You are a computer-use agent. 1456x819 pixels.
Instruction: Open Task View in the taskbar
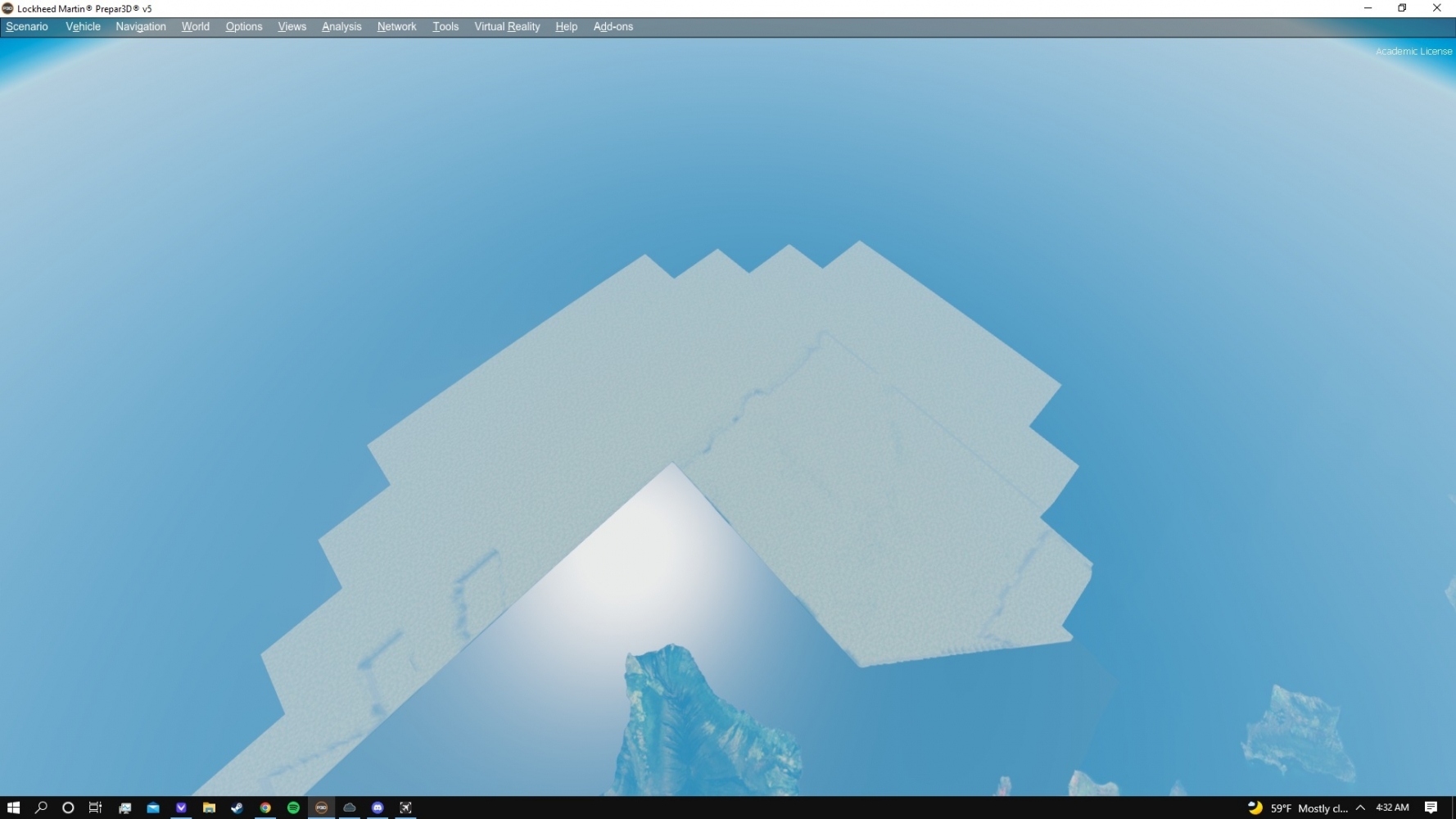point(95,808)
